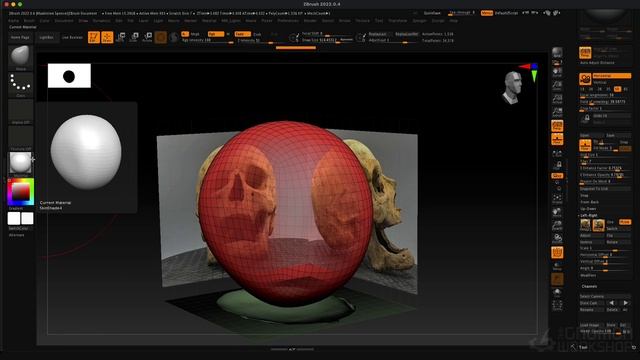Open the Preferences menu
The image size is (640, 360).
coord(288,20)
